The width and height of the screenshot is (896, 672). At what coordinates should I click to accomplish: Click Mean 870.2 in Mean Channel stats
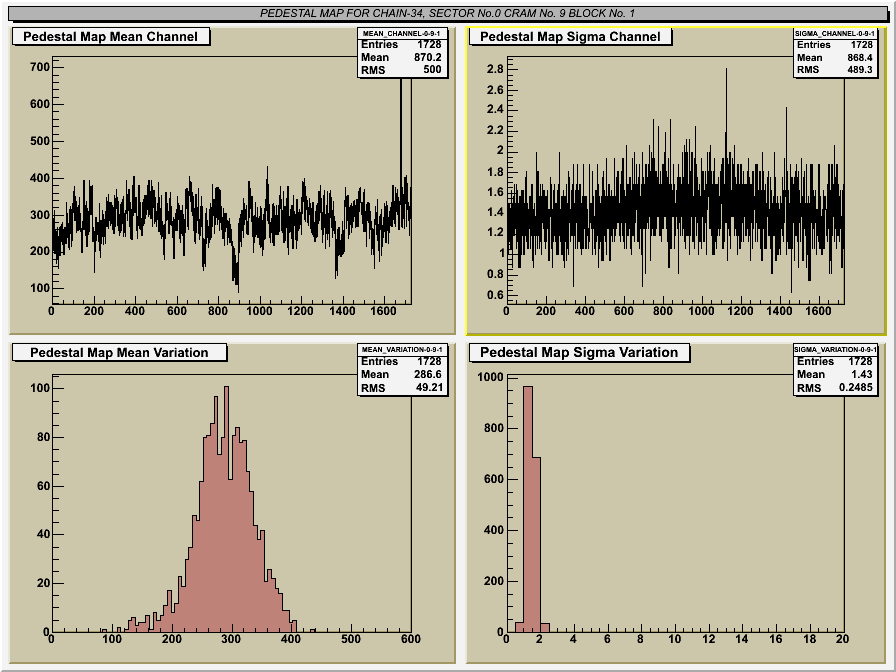[x=401, y=57]
